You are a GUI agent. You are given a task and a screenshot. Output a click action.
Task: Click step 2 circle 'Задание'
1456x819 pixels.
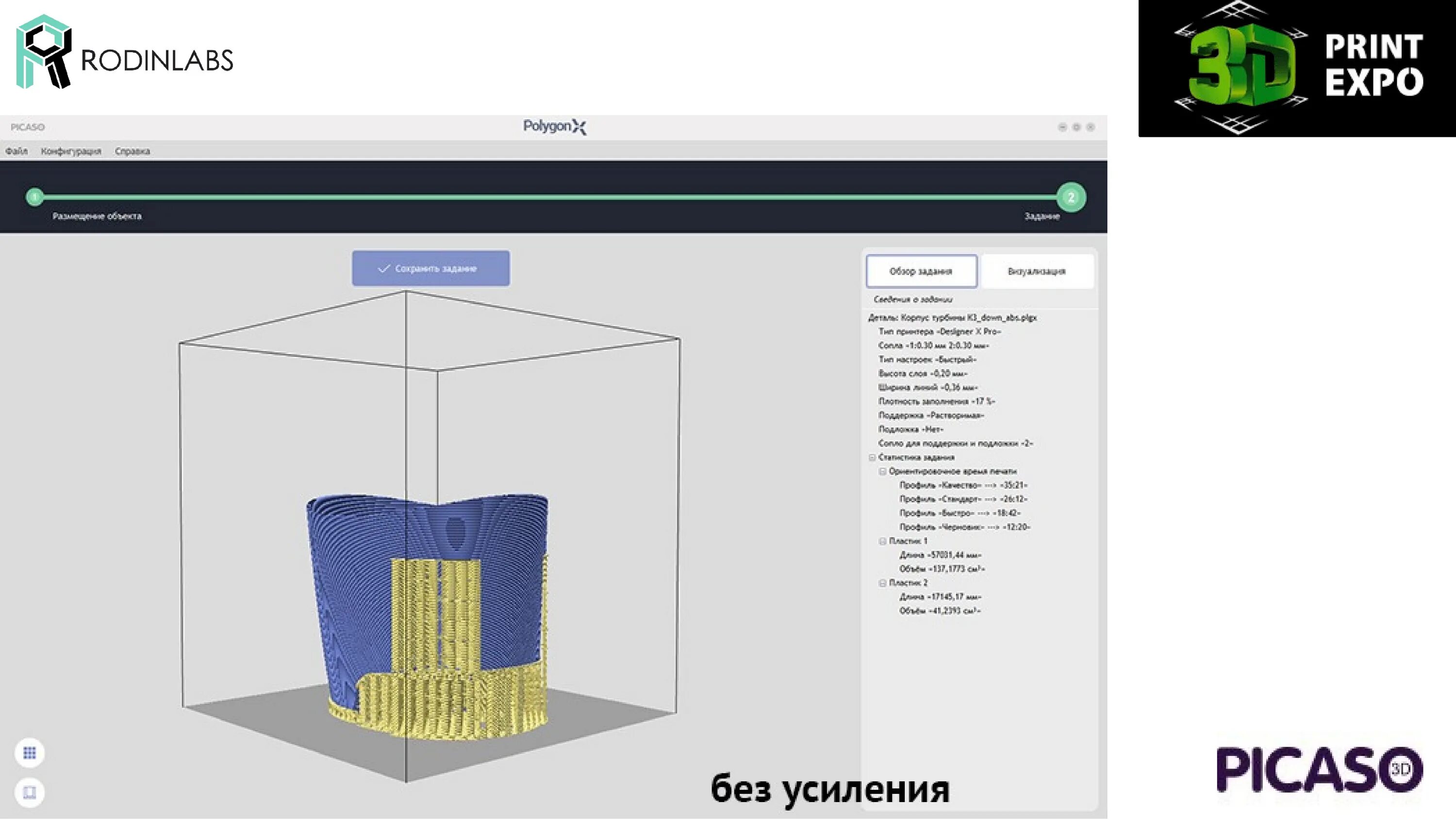(1071, 197)
